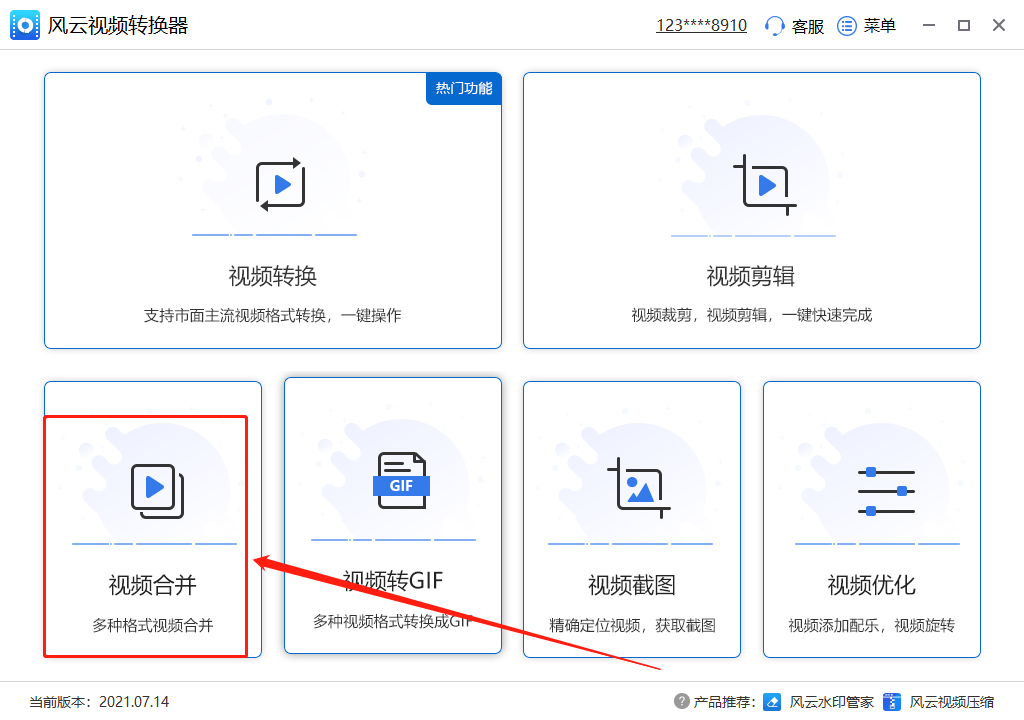Click the 风云视频转换器 app logo icon
Screen dimensions: 1024x720
[25, 25]
